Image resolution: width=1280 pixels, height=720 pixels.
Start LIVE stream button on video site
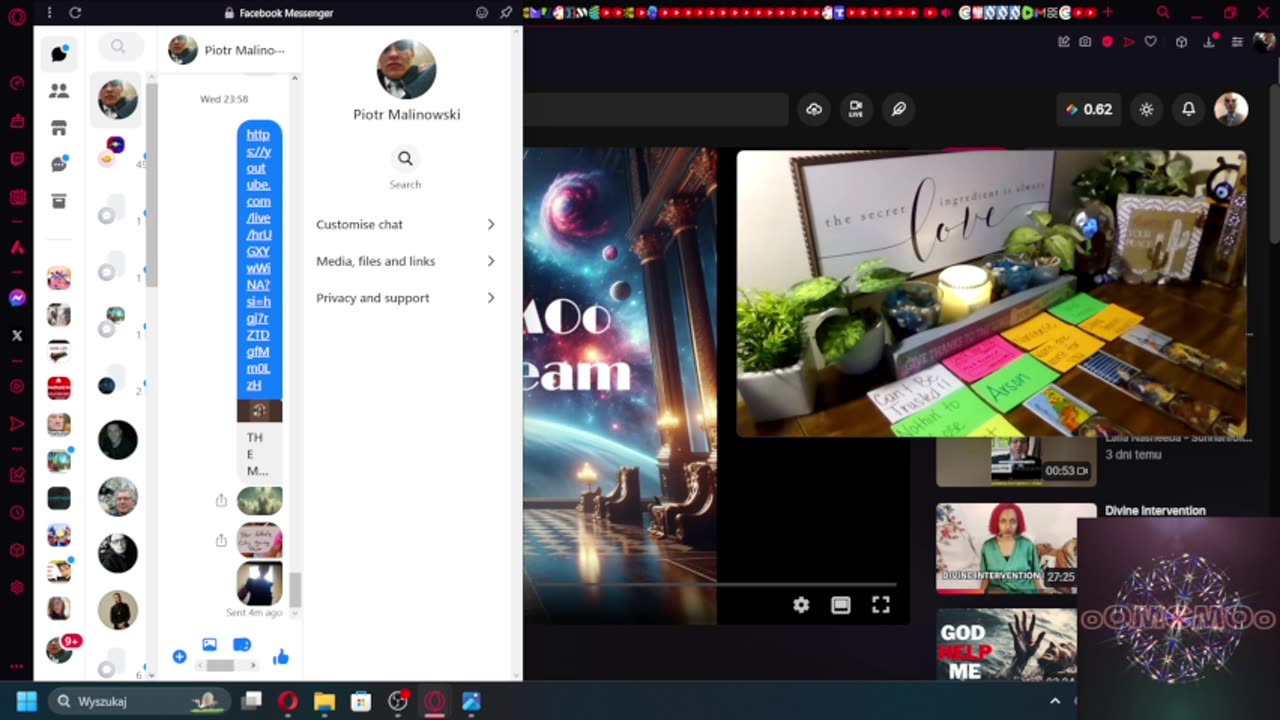click(x=856, y=109)
